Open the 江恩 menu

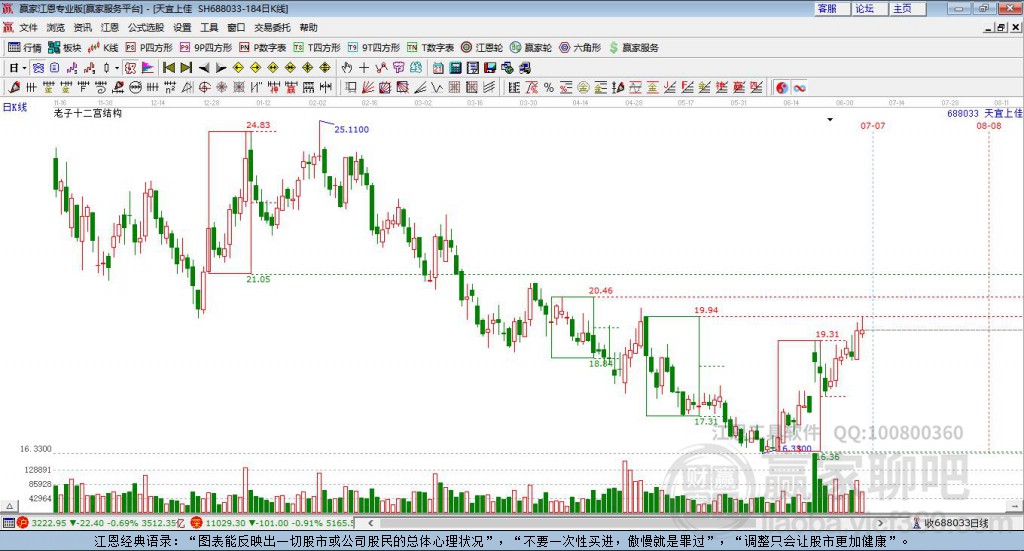[x=110, y=27]
